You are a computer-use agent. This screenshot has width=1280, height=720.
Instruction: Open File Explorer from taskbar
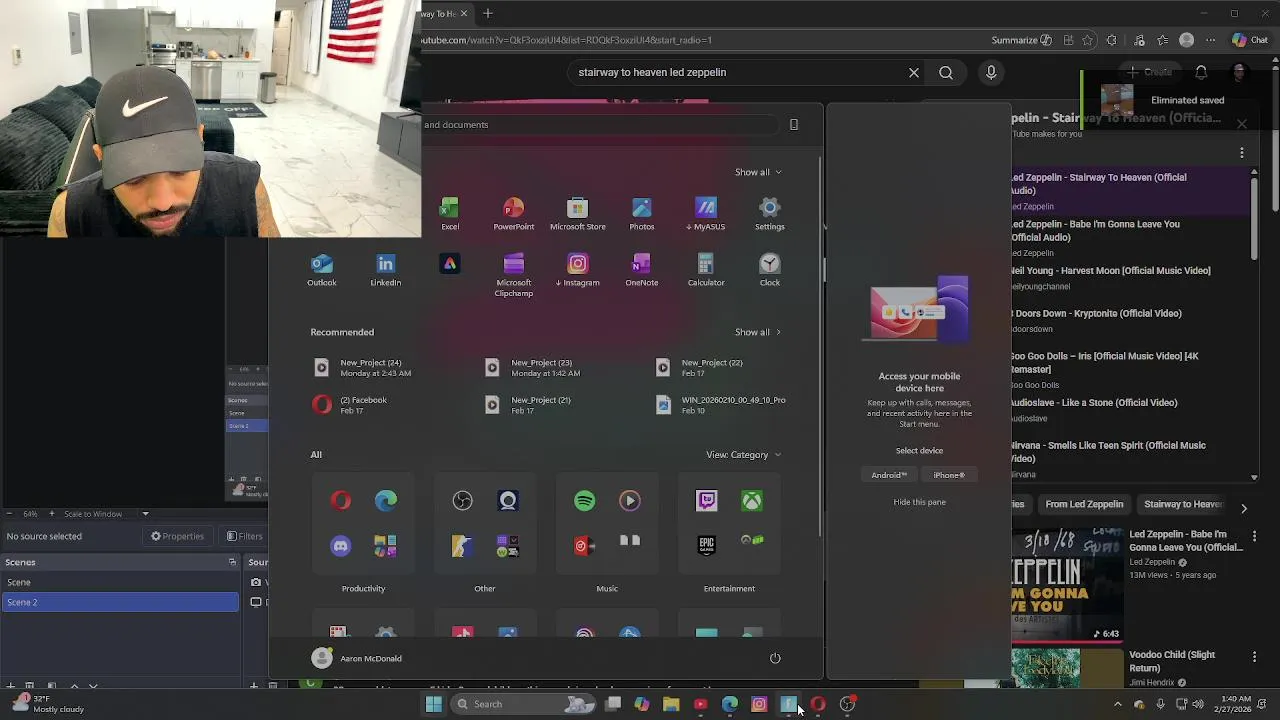tap(671, 704)
